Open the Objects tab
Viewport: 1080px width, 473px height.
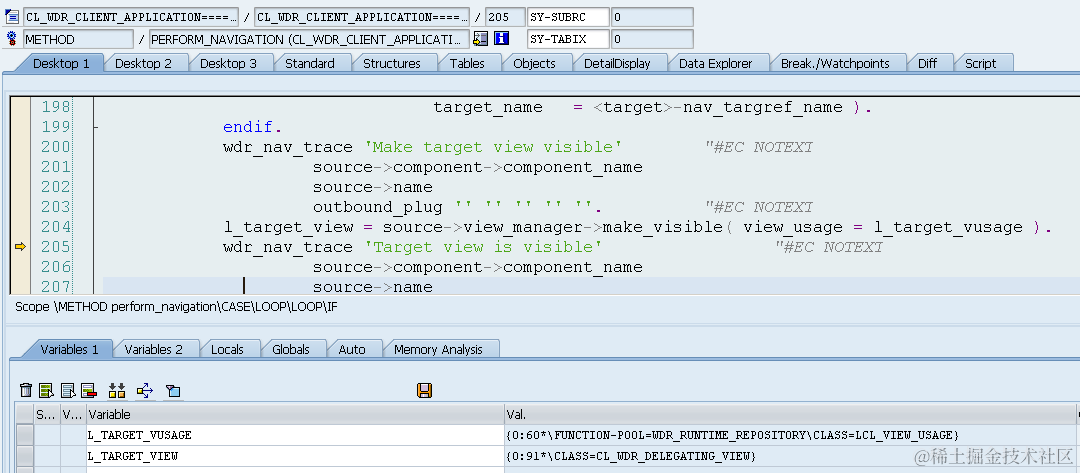coord(534,63)
